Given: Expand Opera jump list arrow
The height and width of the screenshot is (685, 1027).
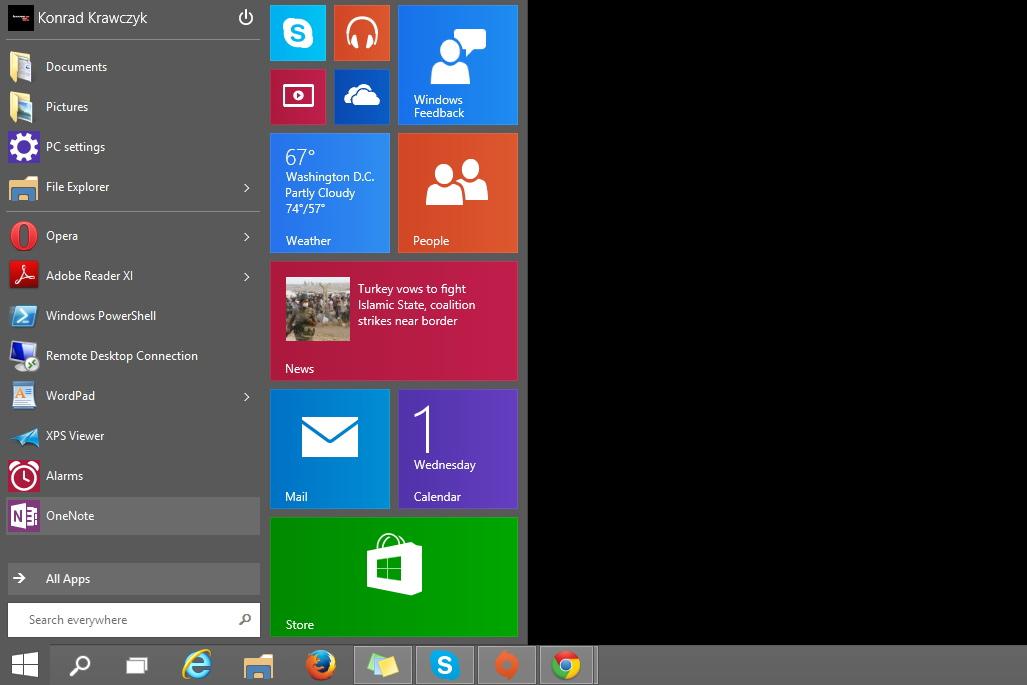Looking at the screenshot, I should point(247,236).
